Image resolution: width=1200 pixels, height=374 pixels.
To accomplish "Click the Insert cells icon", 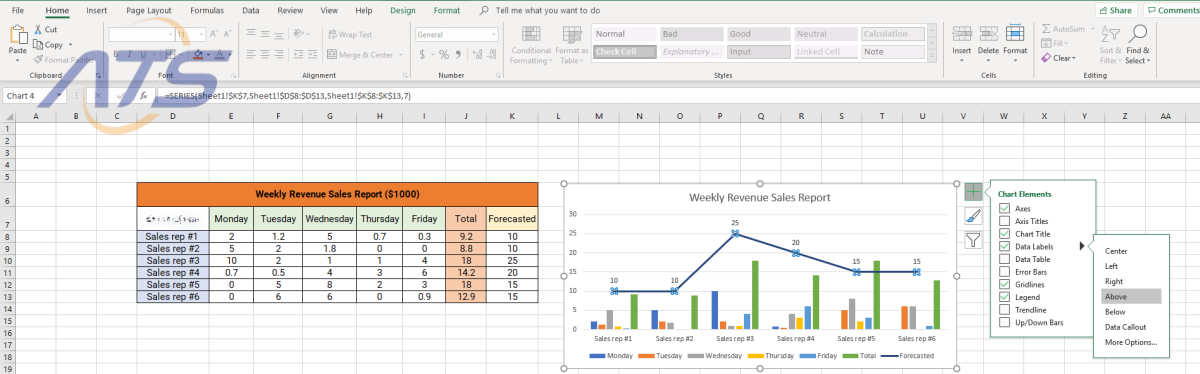I will [x=962, y=33].
